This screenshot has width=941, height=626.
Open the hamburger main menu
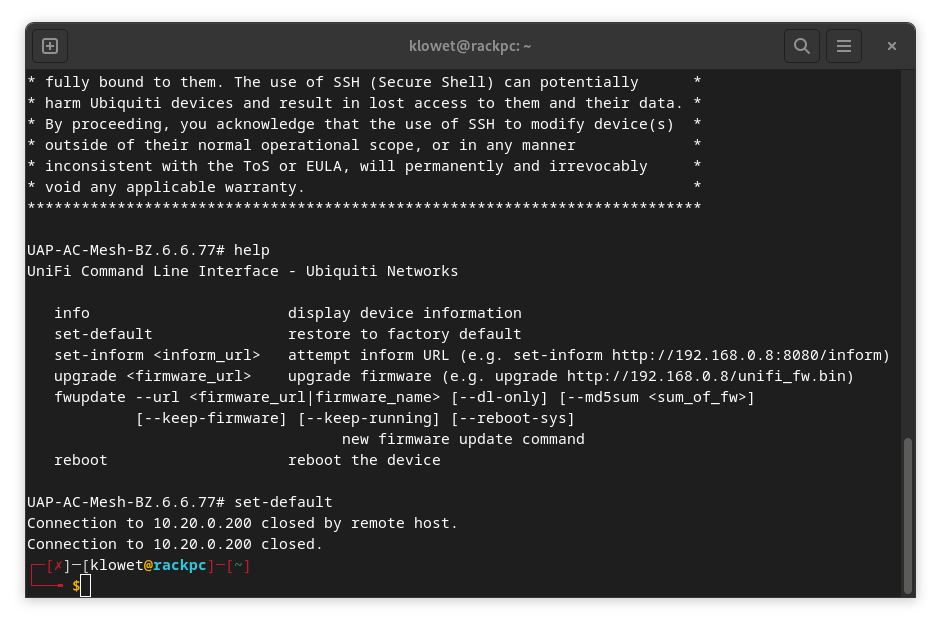tap(844, 46)
